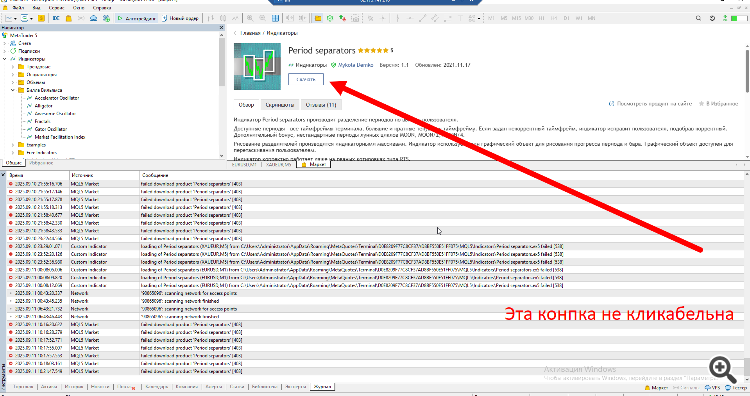Collapse the Indicators node in Navigator

(x=5, y=59)
